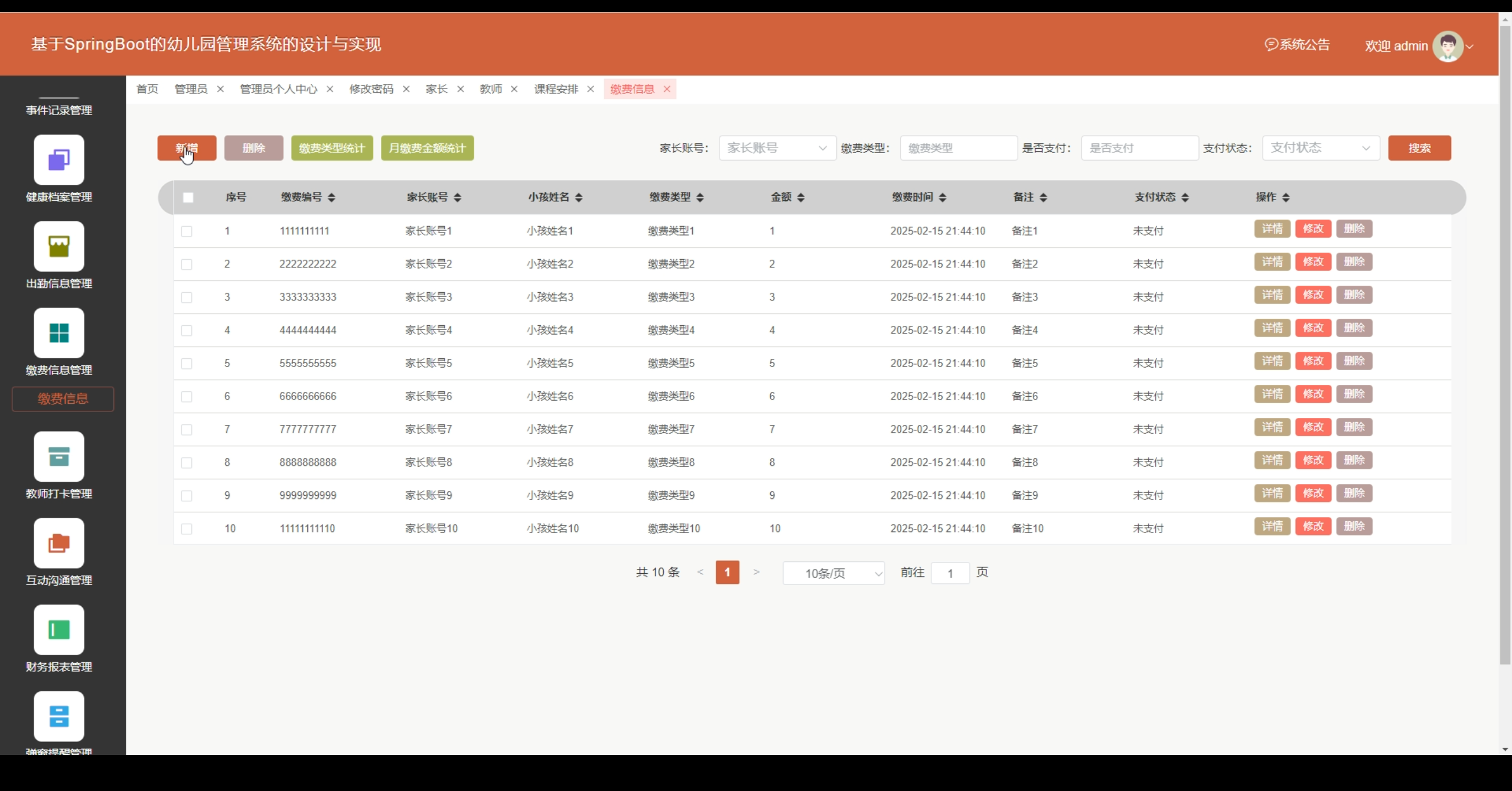The height and width of the screenshot is (791, 1512).
Task: Switch to the 课程安排 tab
Action: [x=556, y=89]
